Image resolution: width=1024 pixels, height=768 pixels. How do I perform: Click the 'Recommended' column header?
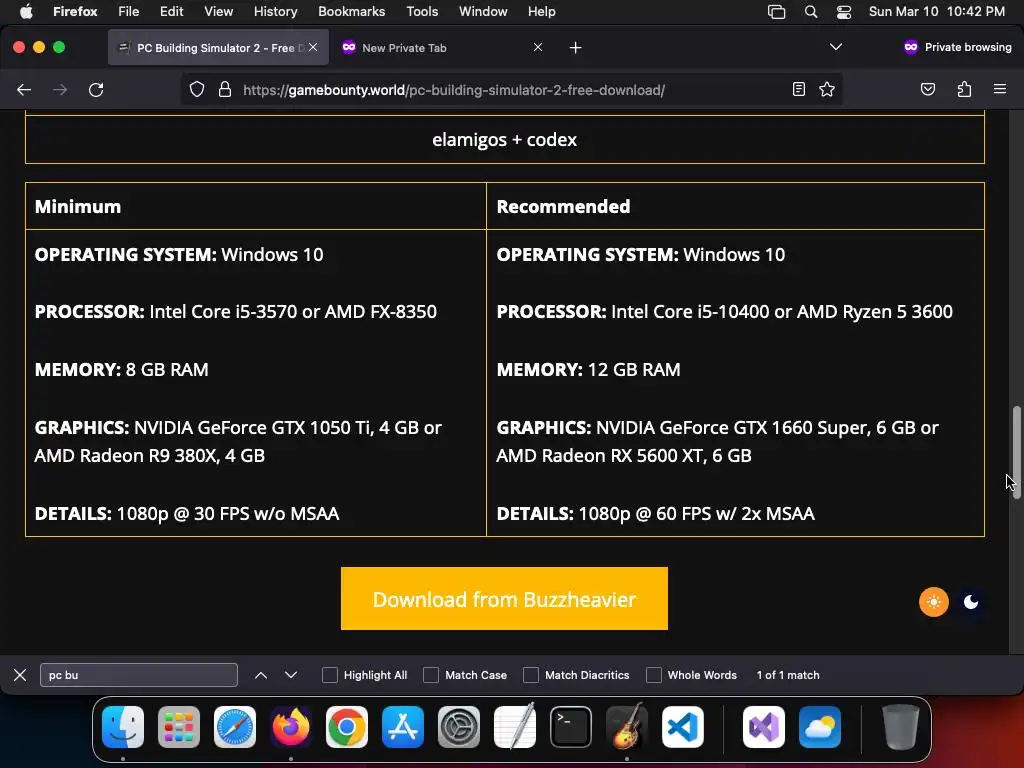(x=563, y=206)
